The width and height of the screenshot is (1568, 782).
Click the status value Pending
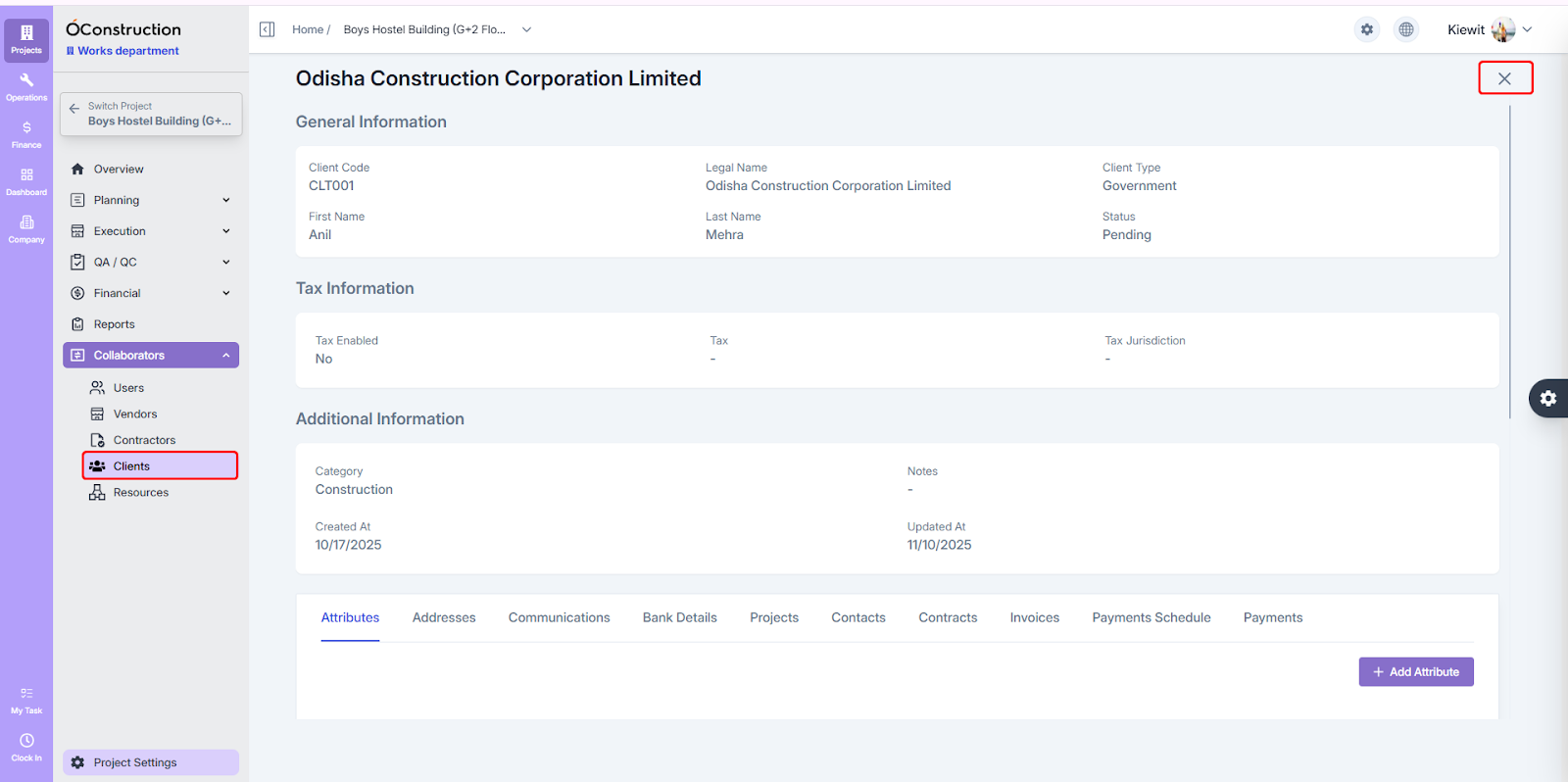[1127, 235]
